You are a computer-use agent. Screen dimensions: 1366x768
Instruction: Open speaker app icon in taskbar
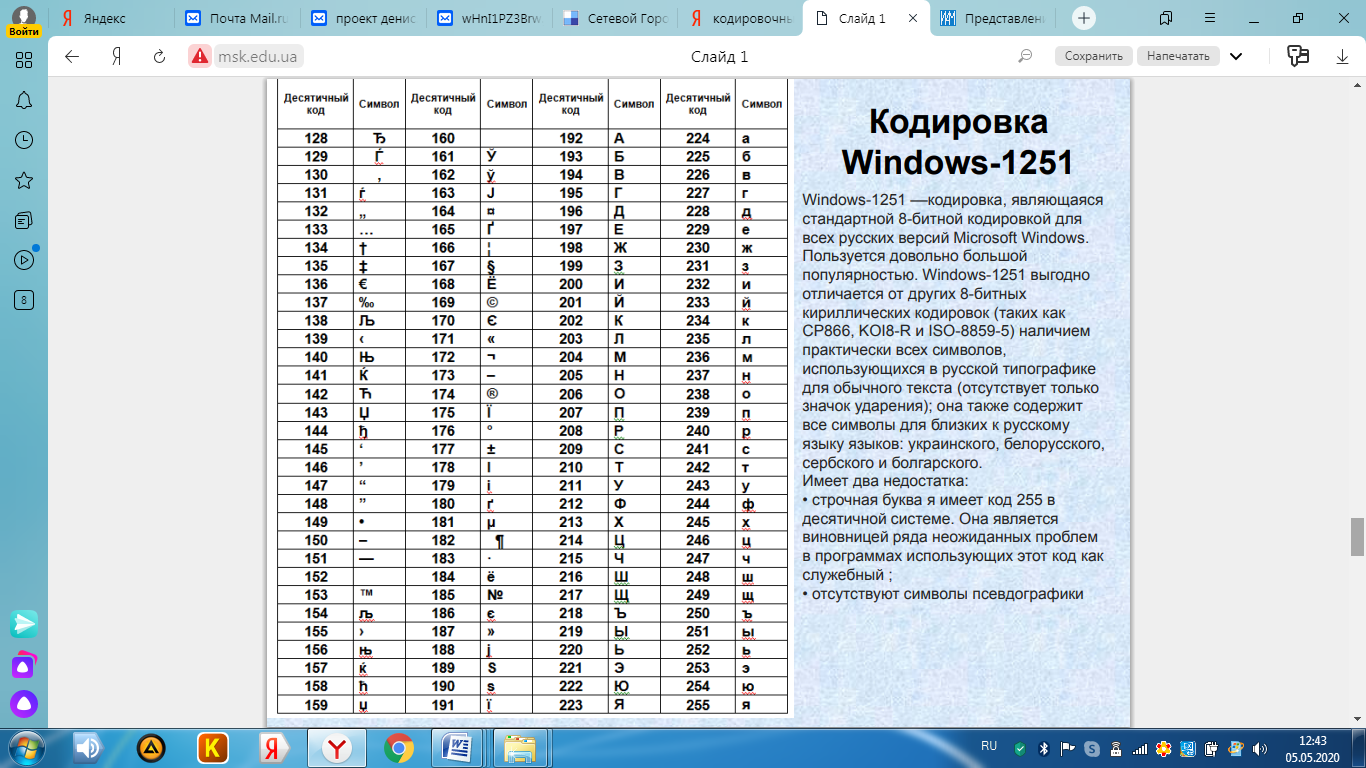[x=88, y=748]
